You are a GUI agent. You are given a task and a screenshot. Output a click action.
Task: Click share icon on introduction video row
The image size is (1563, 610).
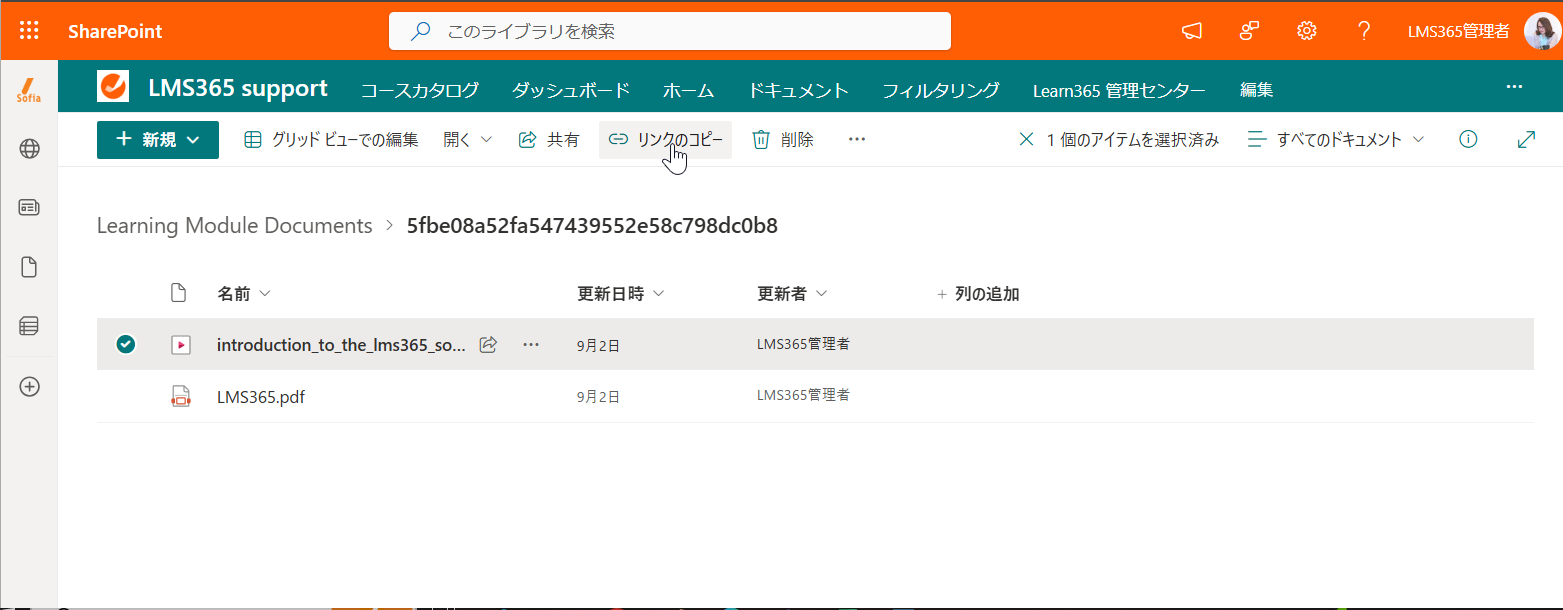coord(489,345)
